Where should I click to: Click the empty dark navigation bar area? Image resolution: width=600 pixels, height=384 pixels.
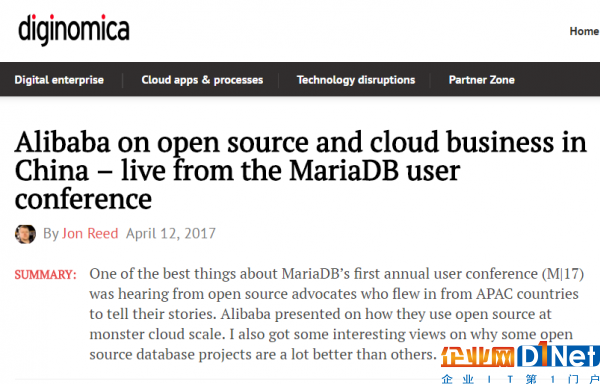click(x=559, y=80)
